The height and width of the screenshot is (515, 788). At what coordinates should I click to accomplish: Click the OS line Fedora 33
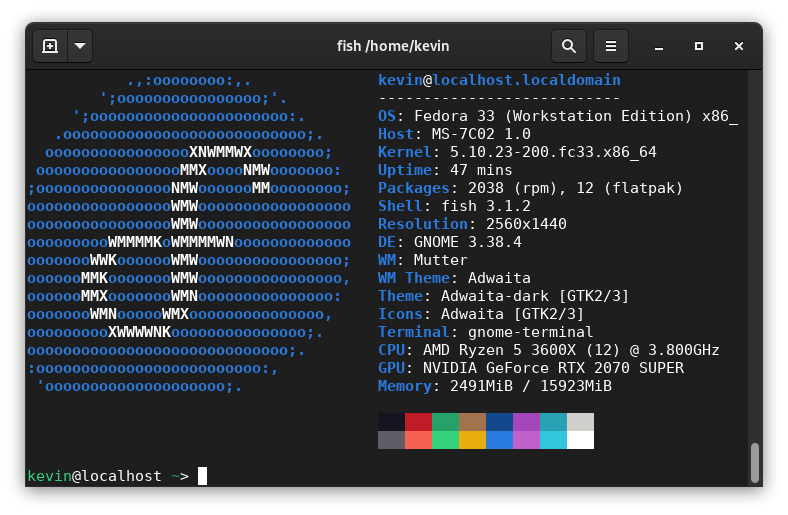[558, 116]
